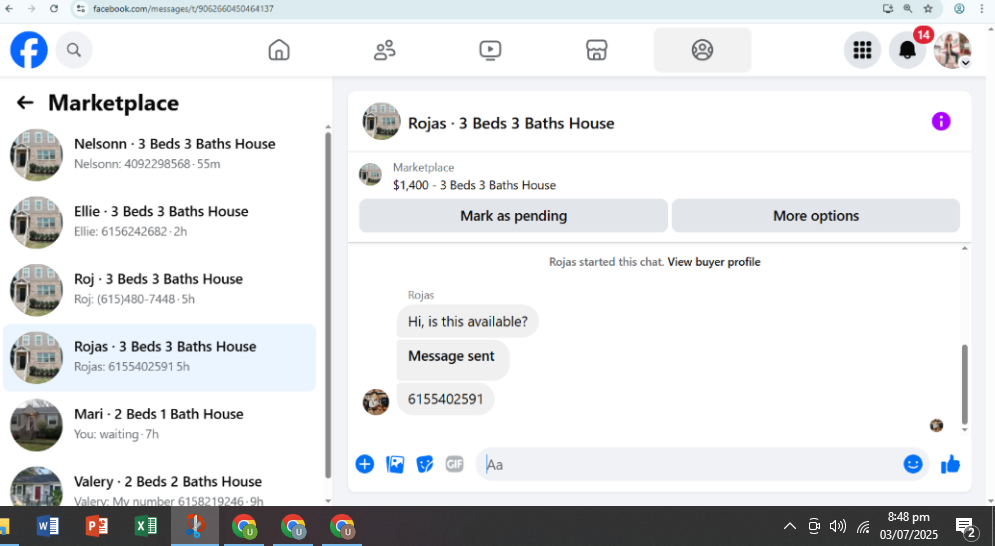
Task: View site information icon in address bar
Action: point(80,9)
